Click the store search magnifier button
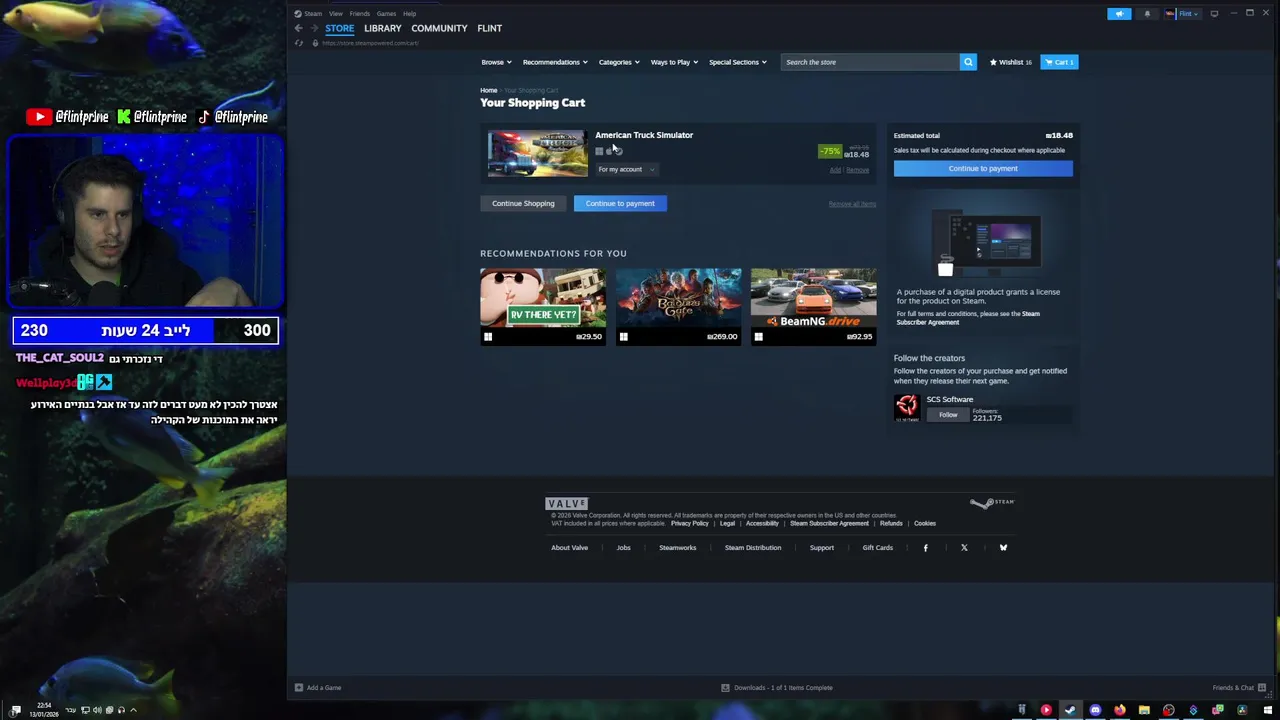The width and height of the screenshot is (1280, 720). 968,62
